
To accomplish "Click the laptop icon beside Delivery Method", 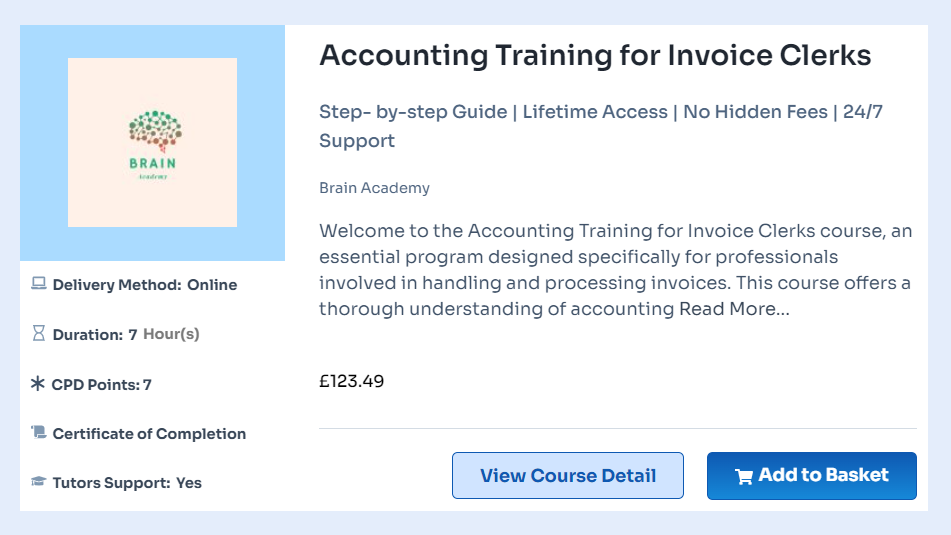I will [38, 284].
